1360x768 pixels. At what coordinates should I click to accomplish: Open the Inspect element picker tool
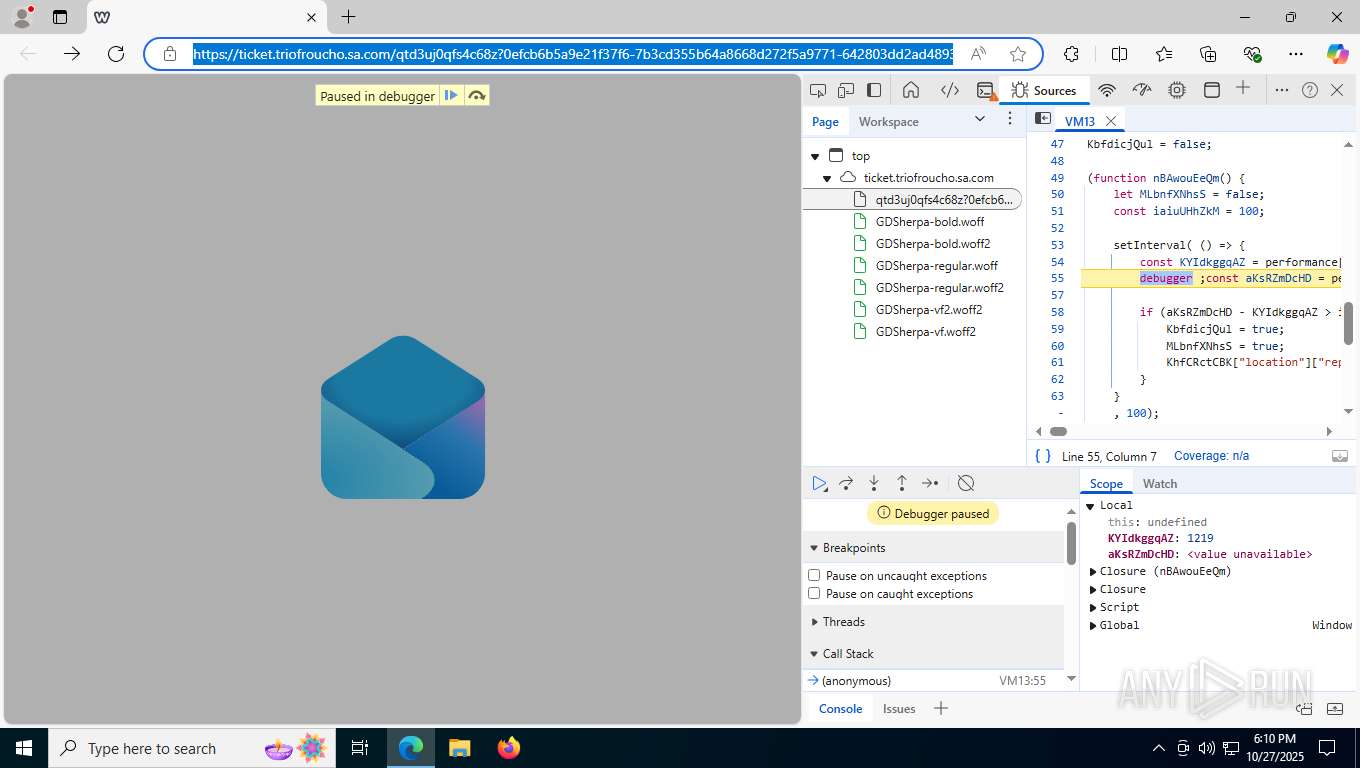tap(818, 90)
